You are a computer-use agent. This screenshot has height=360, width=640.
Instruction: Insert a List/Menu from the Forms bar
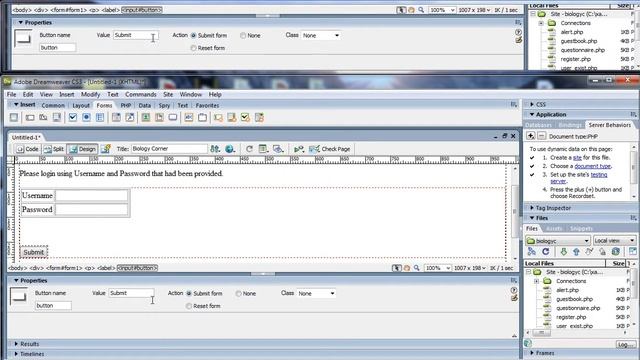tap(116, 118)
